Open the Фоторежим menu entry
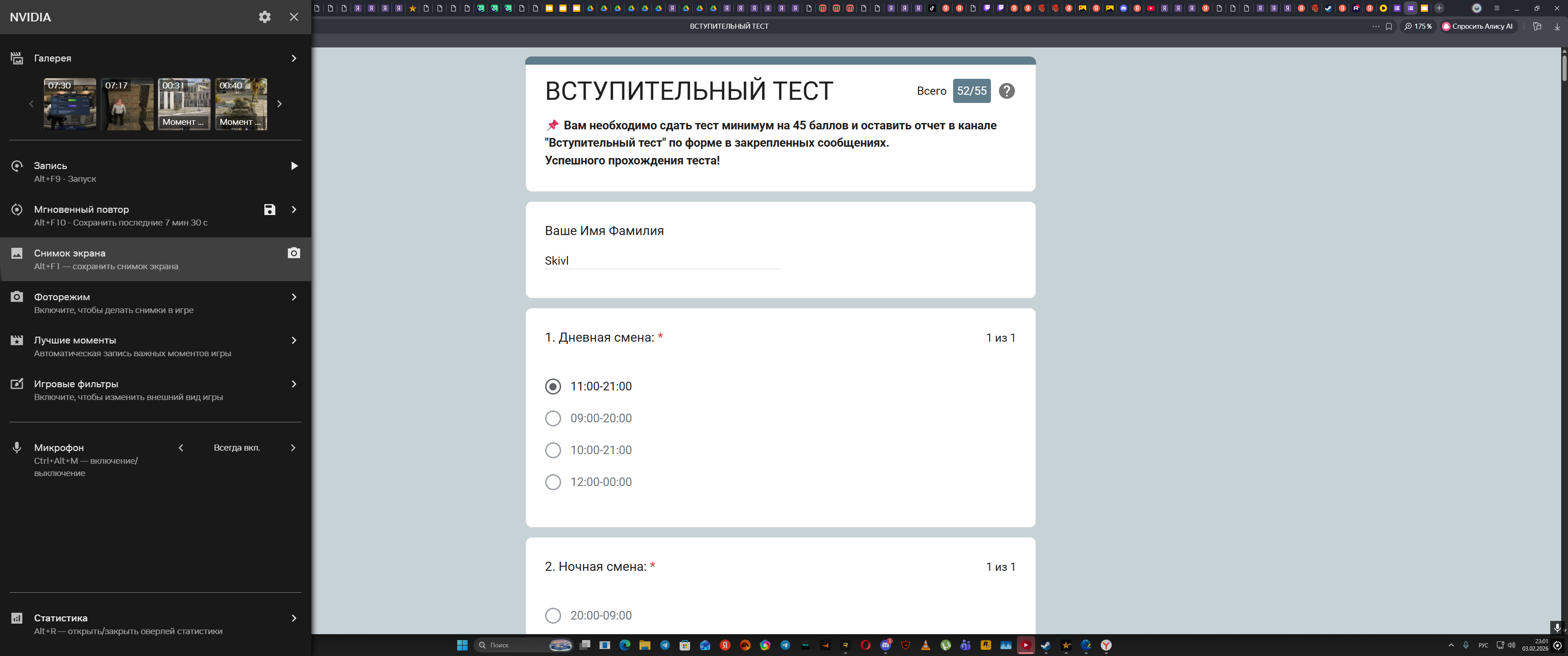The width and height of the screenshot is (1568, 656). tap(62, 297)
